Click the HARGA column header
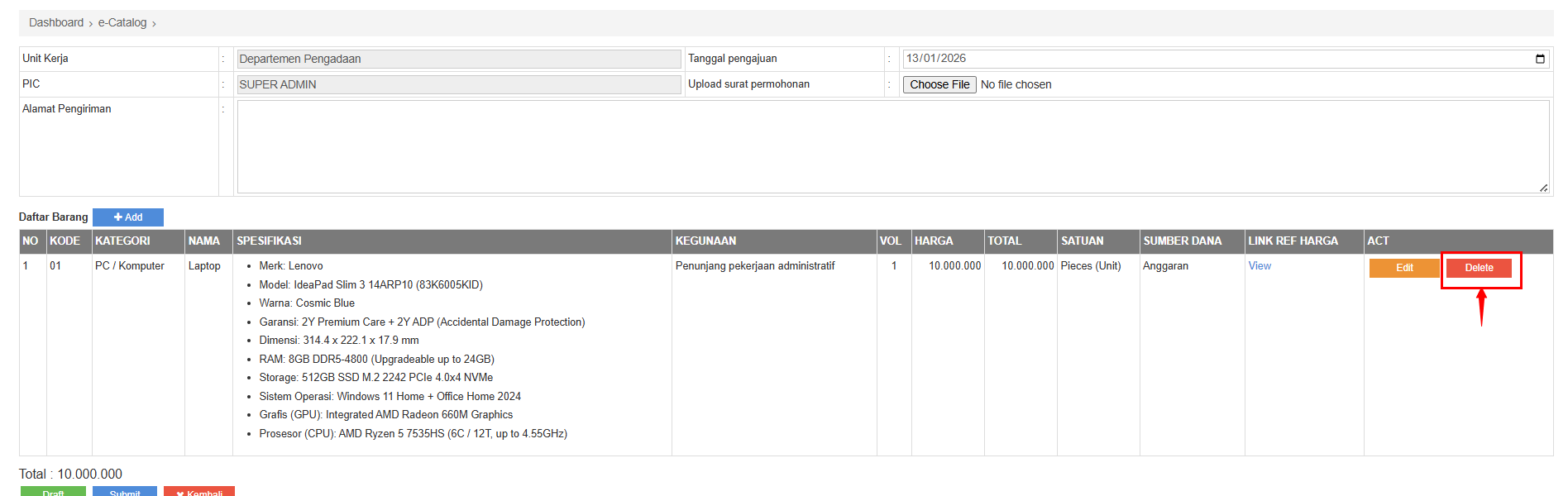 tap(934, 241)
